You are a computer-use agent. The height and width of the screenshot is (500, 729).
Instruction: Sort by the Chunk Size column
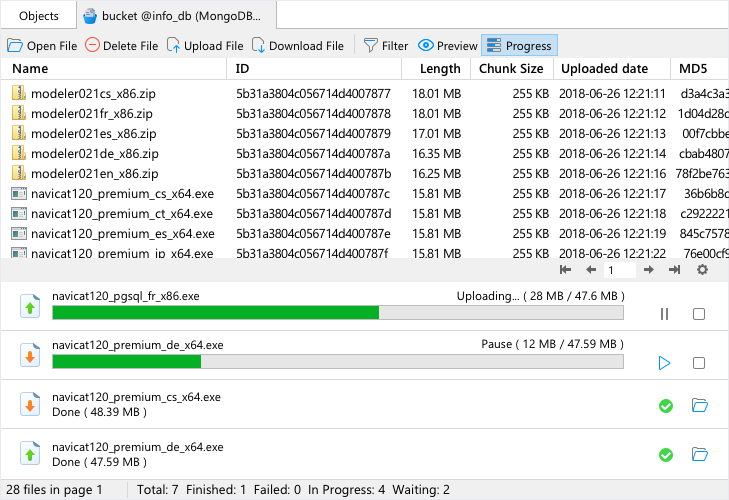click(511, 69)
